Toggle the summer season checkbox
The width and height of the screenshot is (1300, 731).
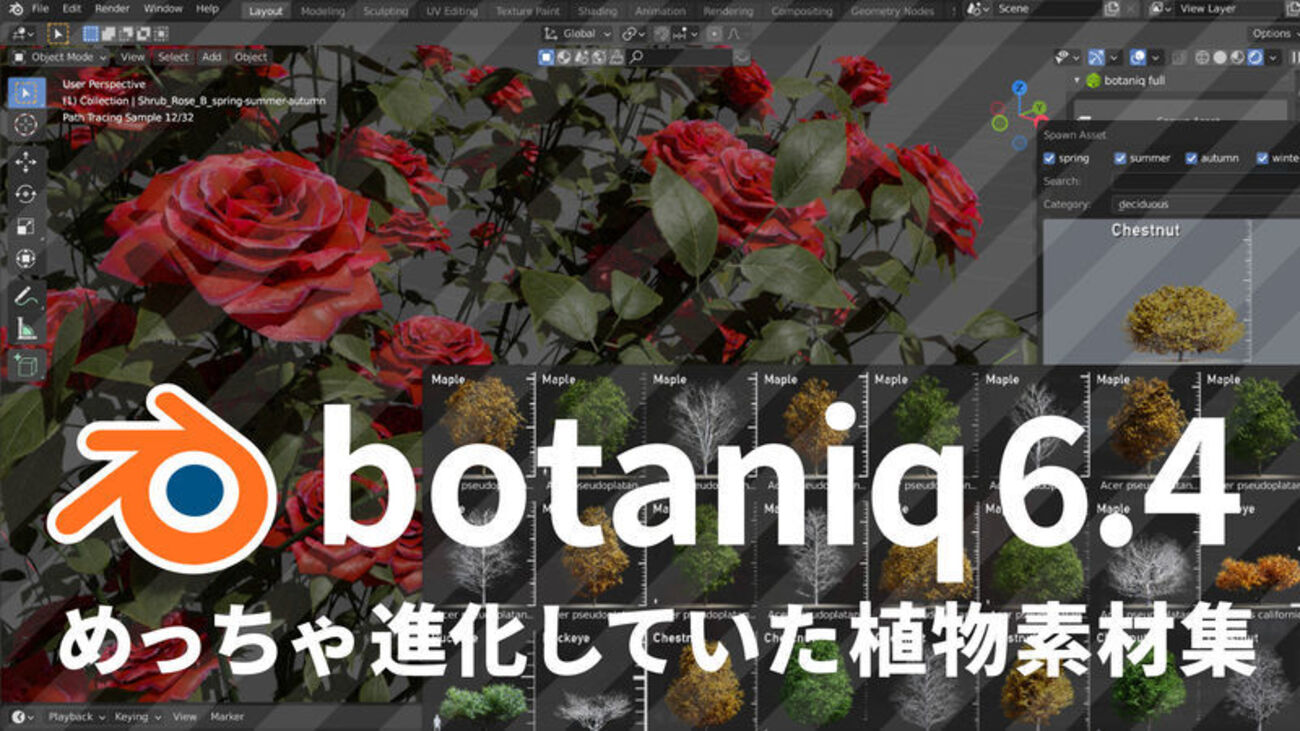[x=1121, y=158]
